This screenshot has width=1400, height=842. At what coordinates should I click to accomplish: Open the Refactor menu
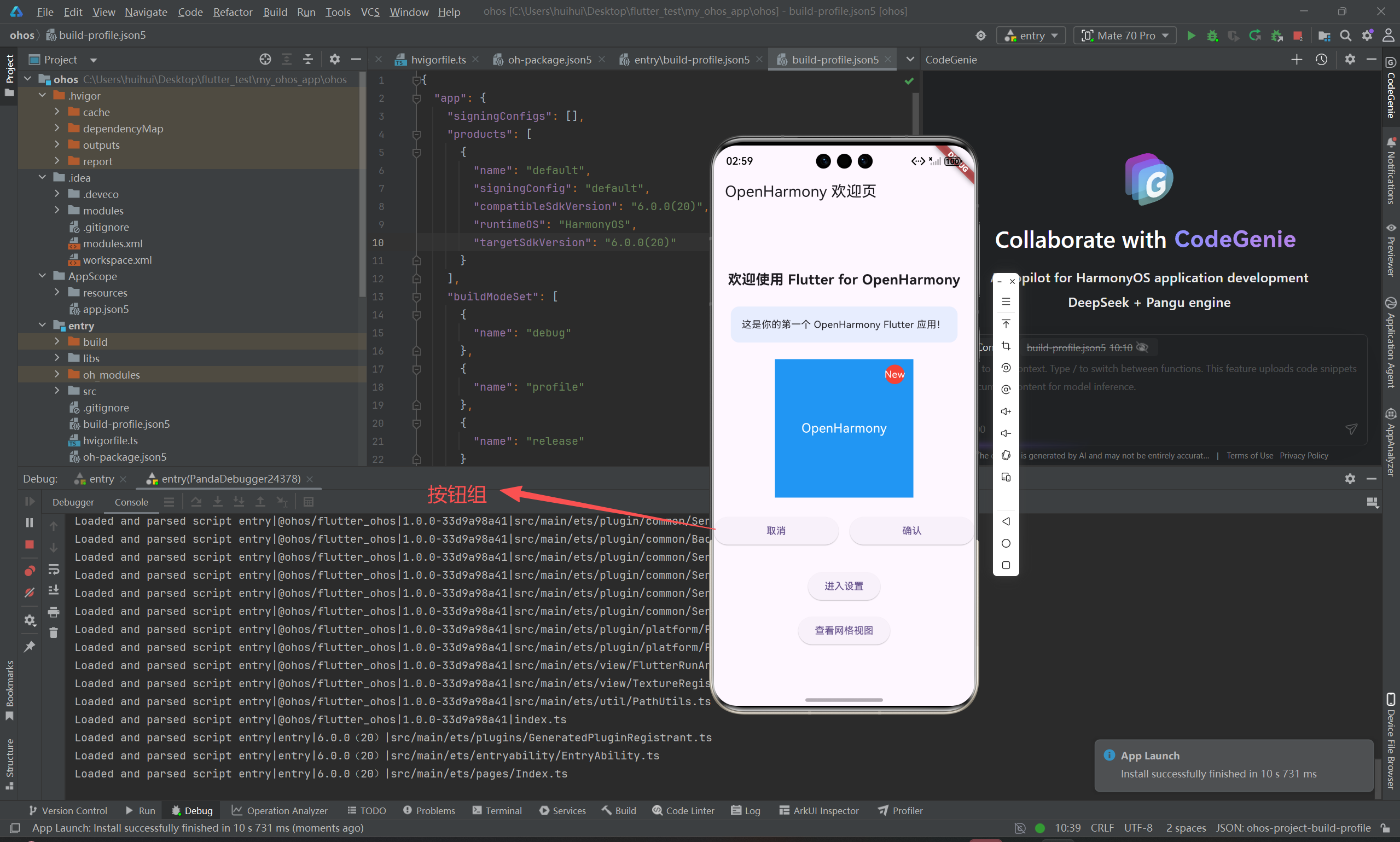click(x=233, y=11)
